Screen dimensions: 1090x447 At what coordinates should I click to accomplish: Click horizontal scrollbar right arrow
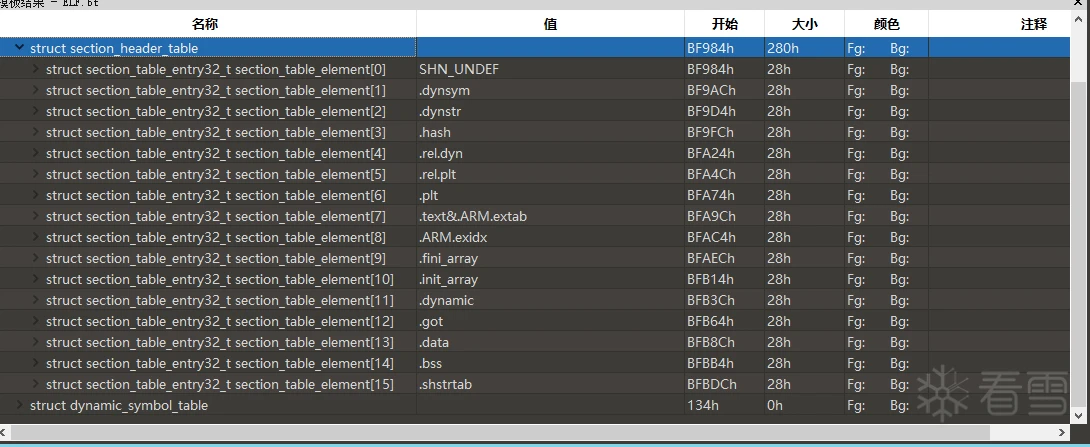click(1063, 432)
